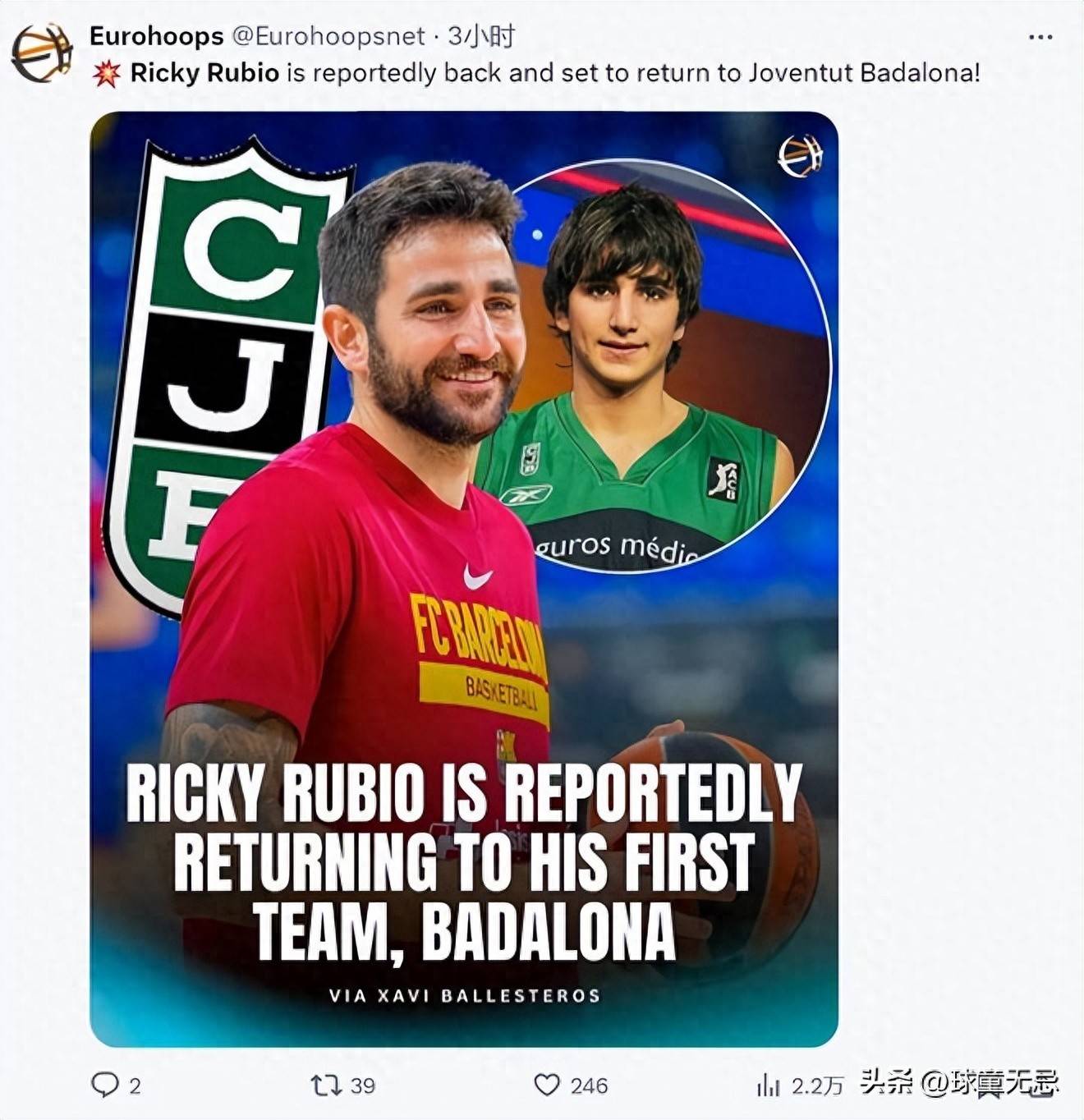Click the @Eurohoopsnet handle

[328, 36]
